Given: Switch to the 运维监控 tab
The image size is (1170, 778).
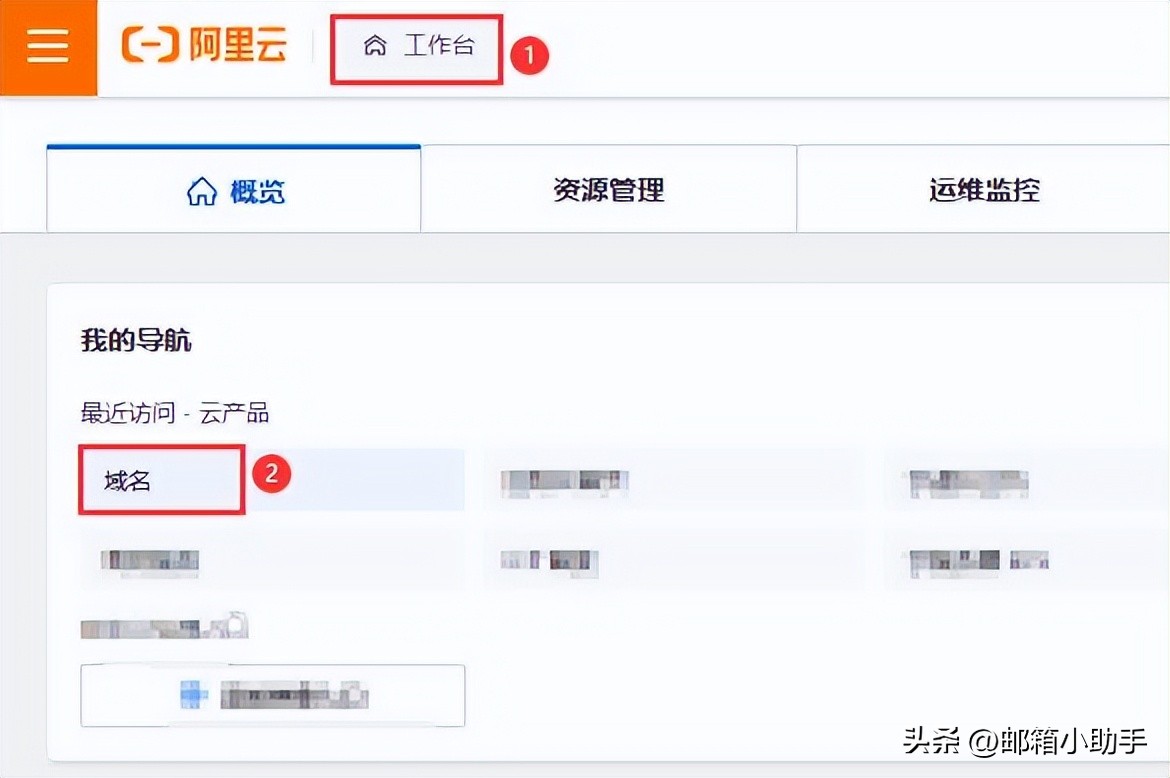Looking at the screenshot, I should [983, 190].
